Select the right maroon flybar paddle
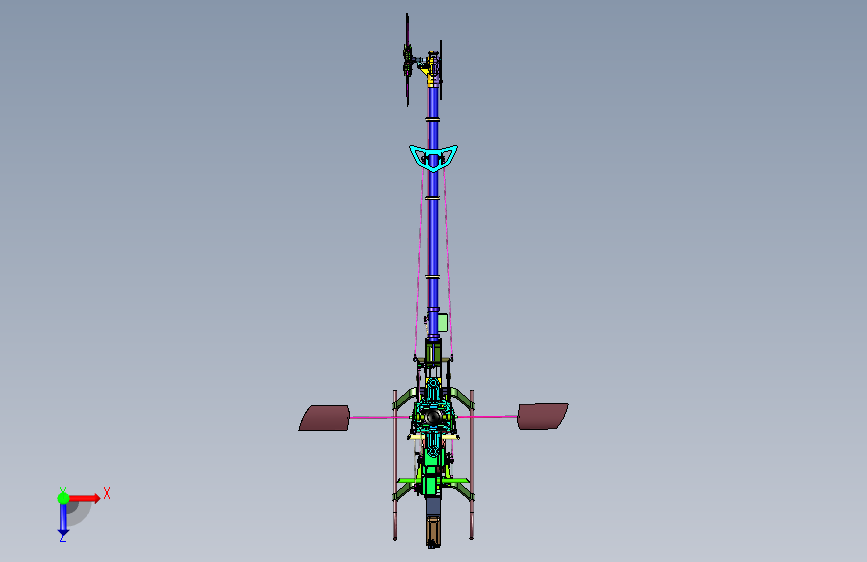The height and width of the screenshot is (562, 867). tap(543, 416)
